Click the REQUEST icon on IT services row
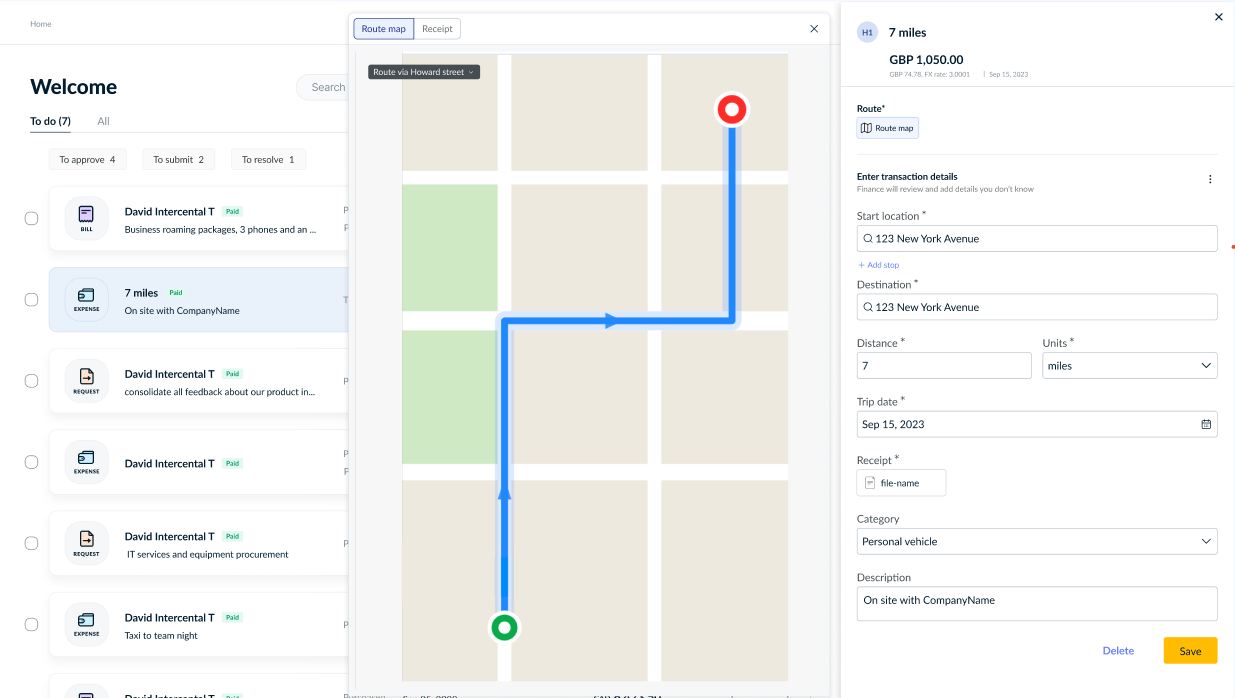Viewport: 1235px width, 698px height. pyautogui.click(x=87, y=543)
